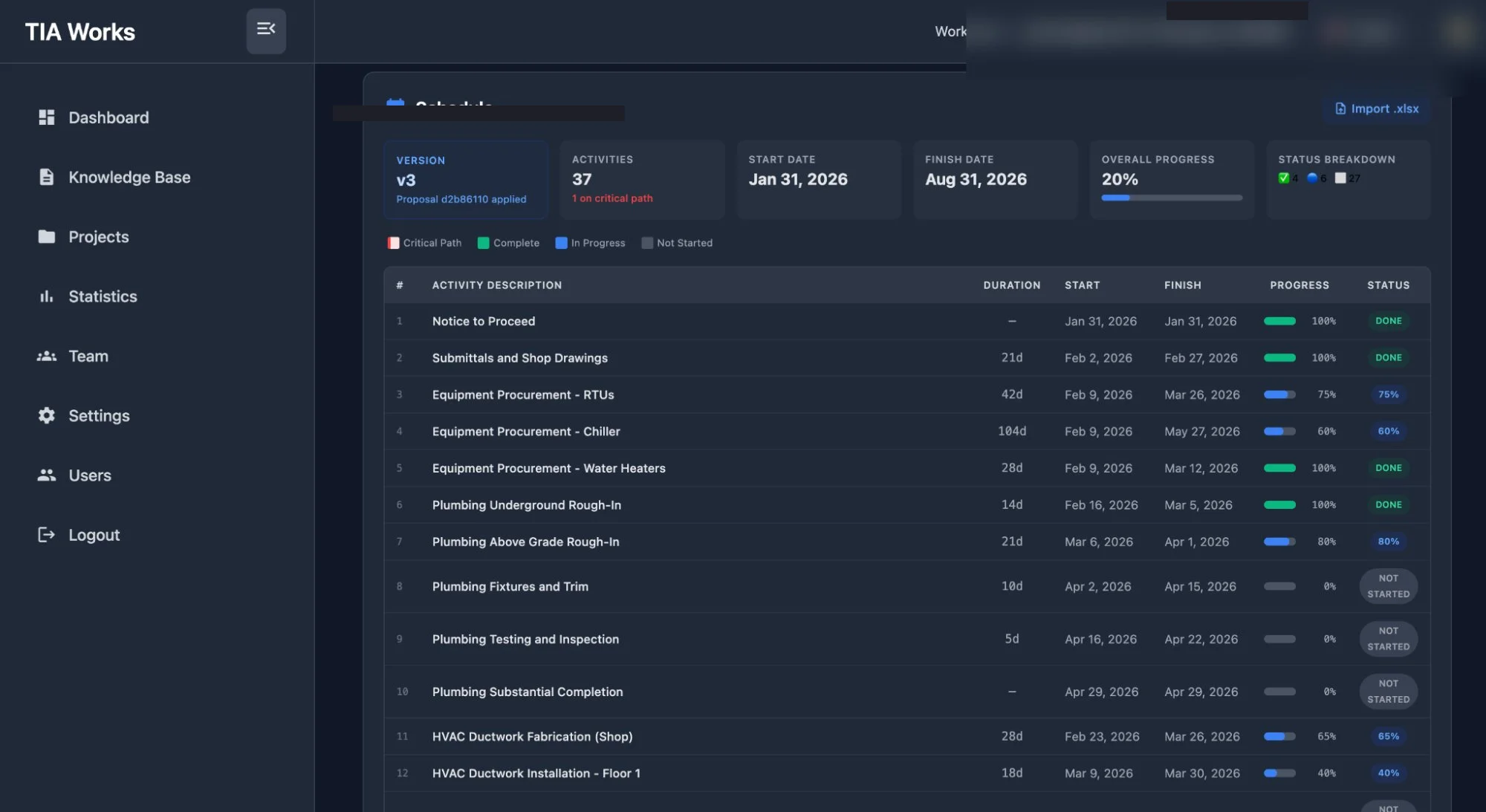Click the Import .xlsx button
This screenshot has width=1486, height=812.
click(x=1376, y=108)
